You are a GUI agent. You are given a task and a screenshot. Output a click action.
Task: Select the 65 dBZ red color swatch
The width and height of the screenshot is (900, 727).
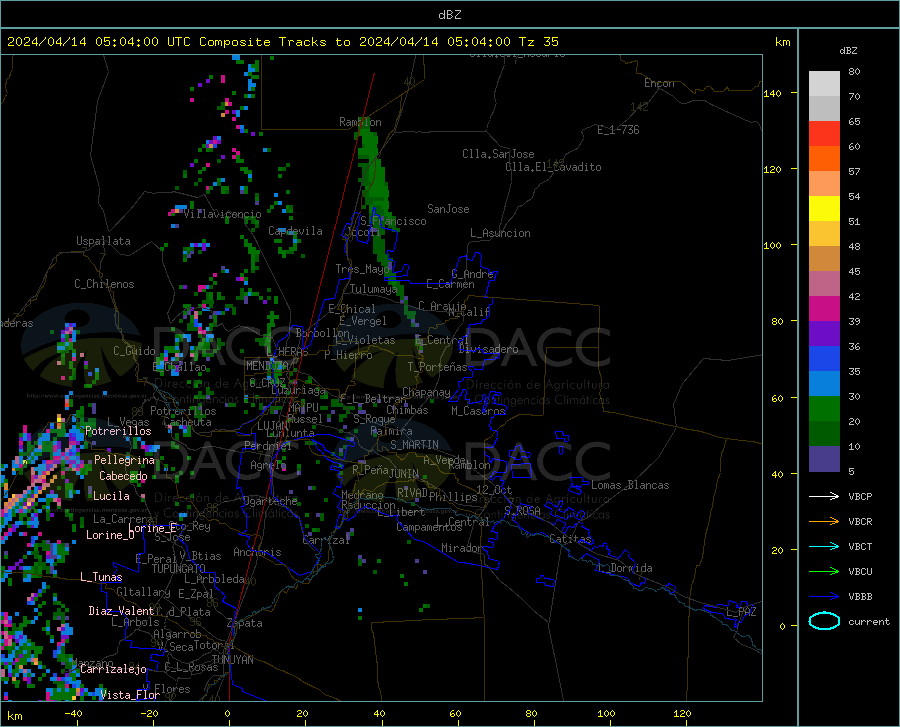tap(824, 134)
